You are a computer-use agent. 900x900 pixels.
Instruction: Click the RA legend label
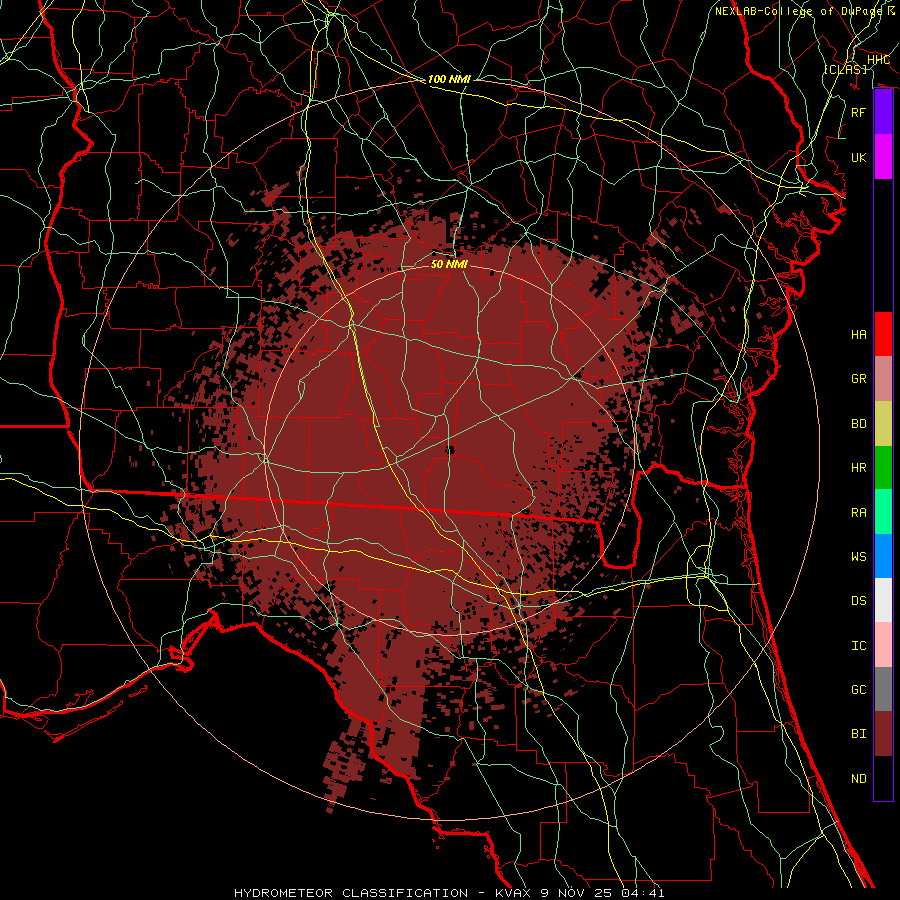[858, 513]
